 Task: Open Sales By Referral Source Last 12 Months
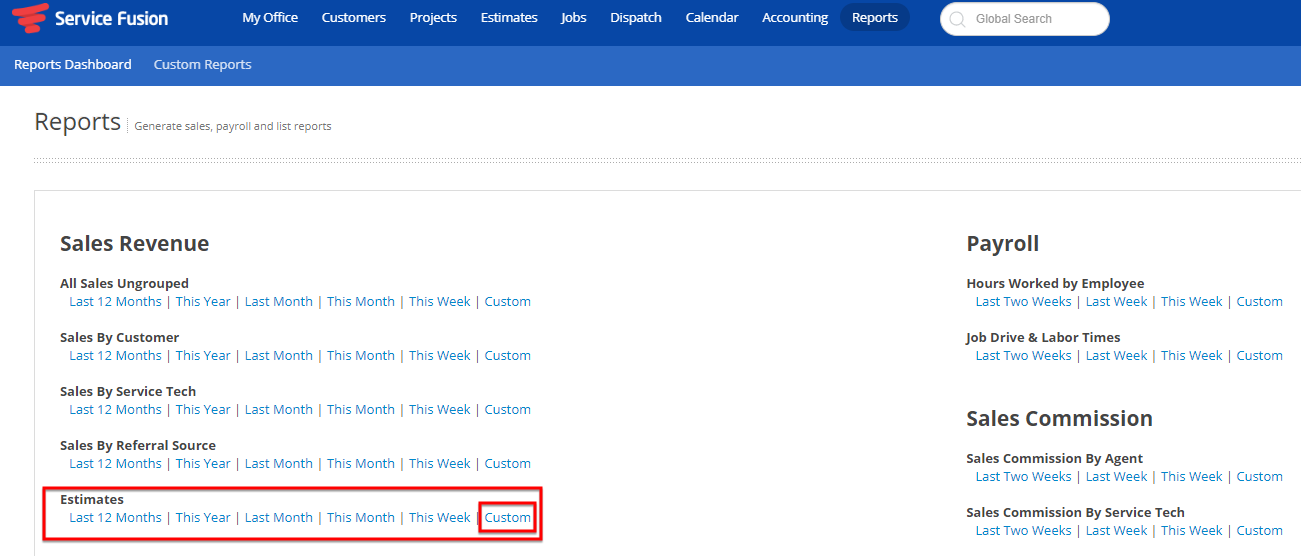[x=115, y=464]
